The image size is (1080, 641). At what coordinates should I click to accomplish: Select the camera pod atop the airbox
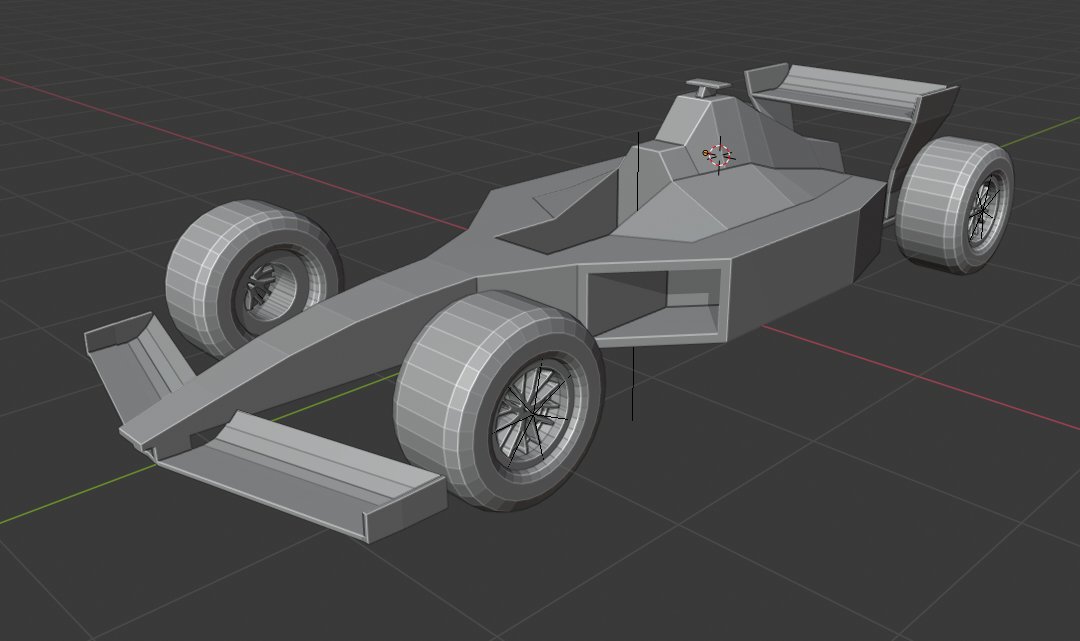pos(707,87)
